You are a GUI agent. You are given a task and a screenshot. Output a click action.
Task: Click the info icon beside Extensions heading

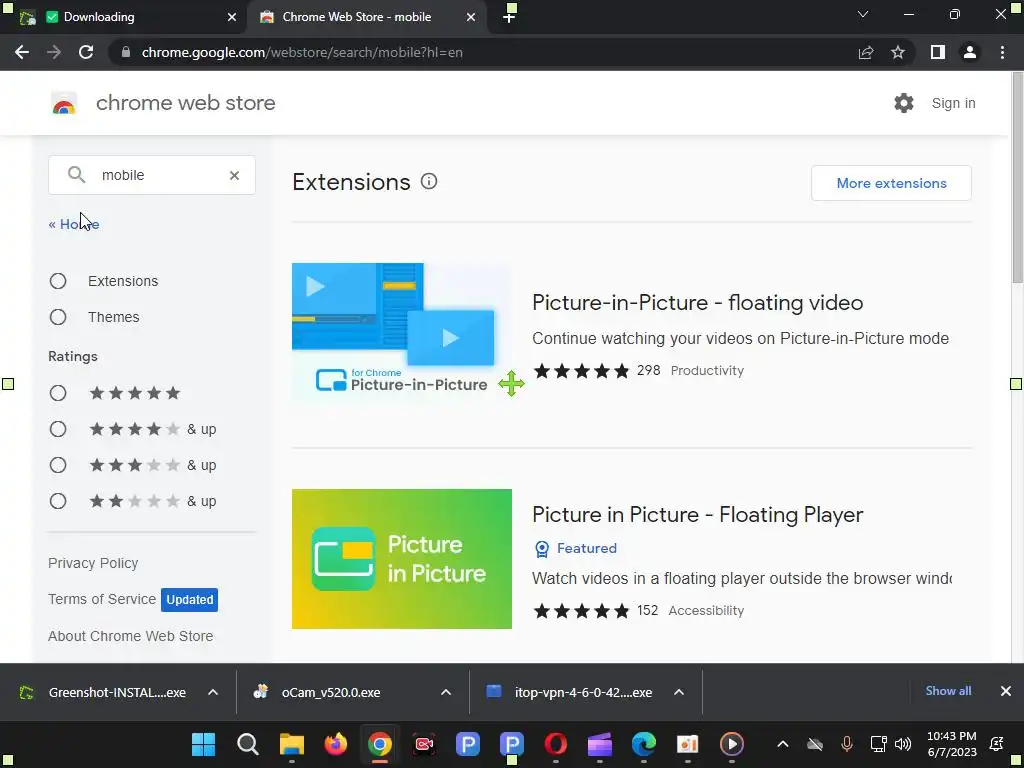(429, 182)
